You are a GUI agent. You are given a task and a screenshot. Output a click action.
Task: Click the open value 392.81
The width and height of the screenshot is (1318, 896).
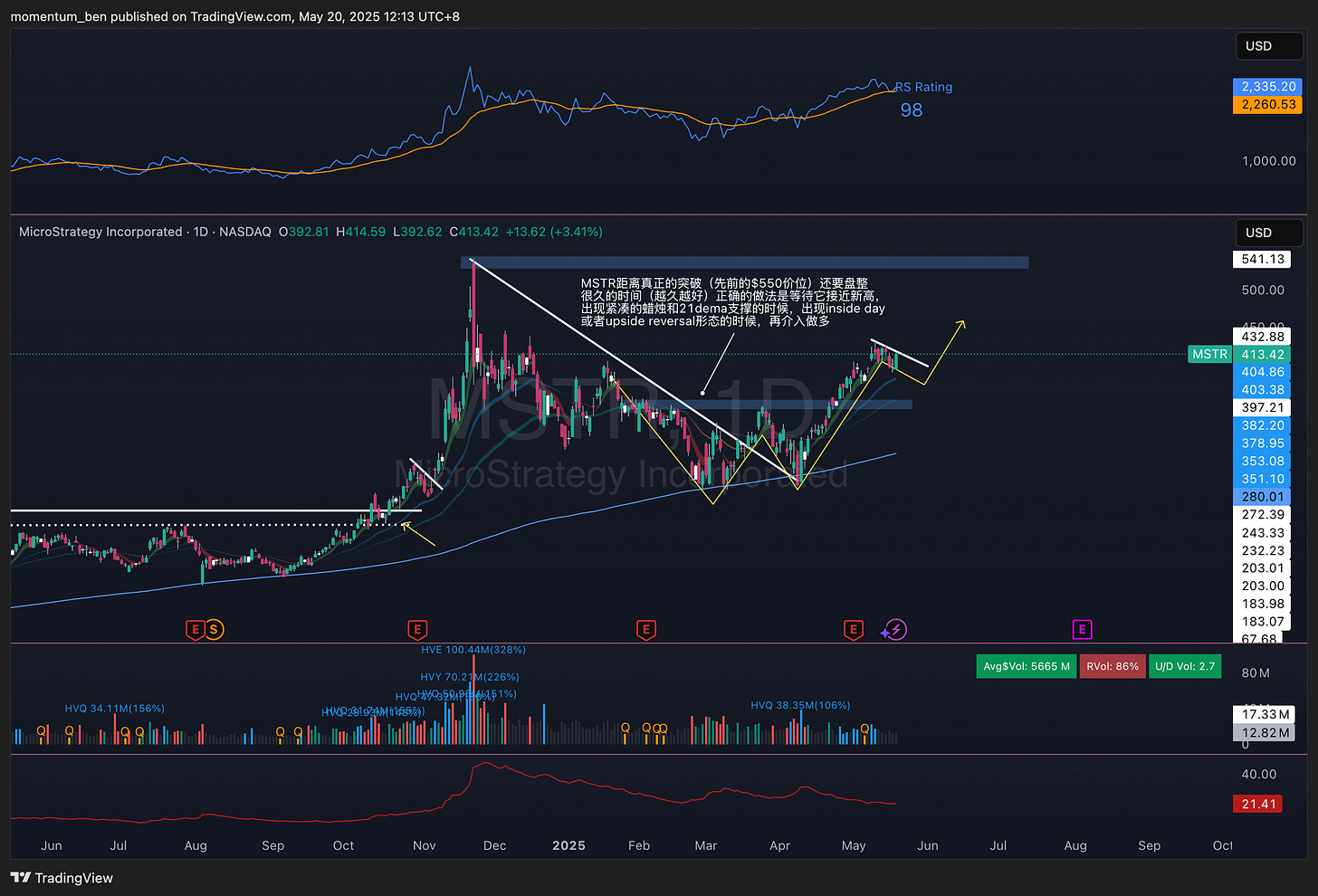coord(309,232)
